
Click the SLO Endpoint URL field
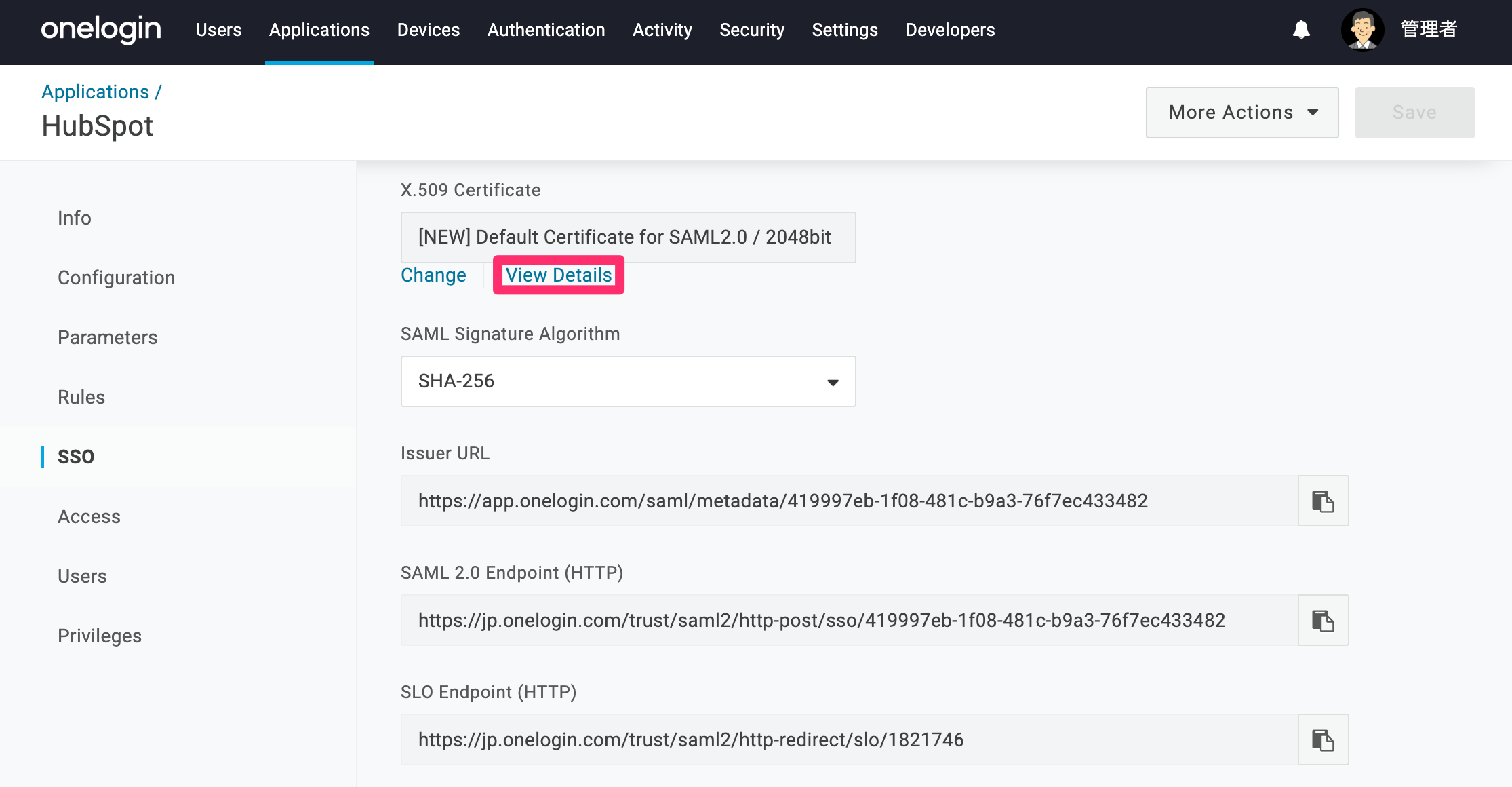coord(850,740)
